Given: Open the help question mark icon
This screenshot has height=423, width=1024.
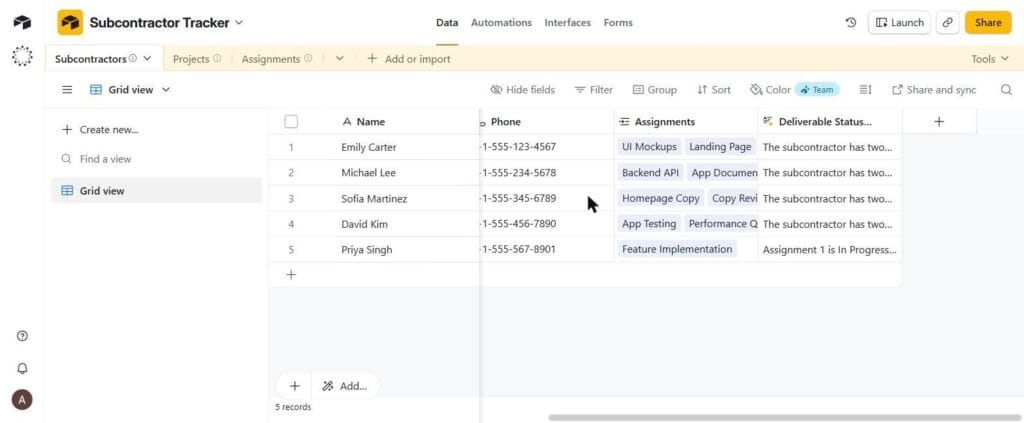Looking at the screenshot, I should [x=22, y=336].
